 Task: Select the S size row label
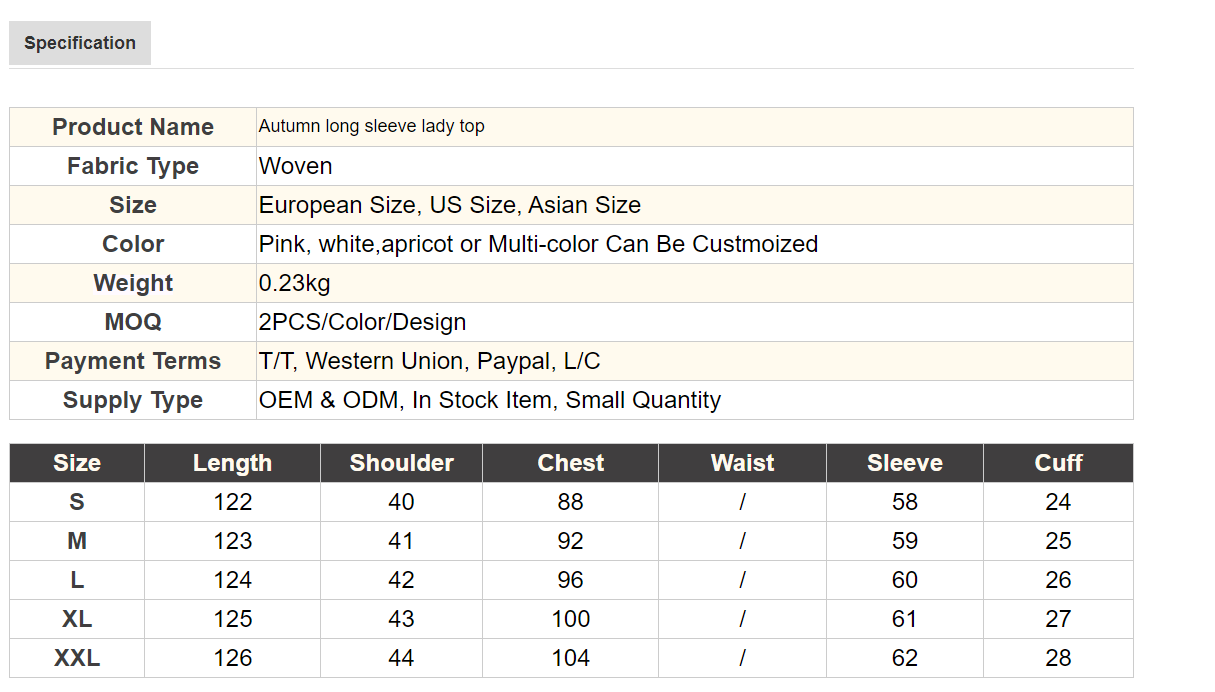(77, 502)
